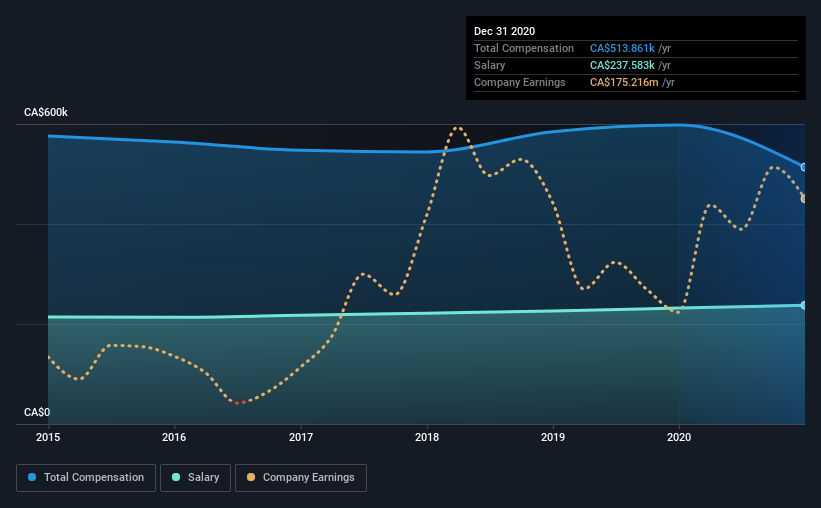This screenshot has height=508, width=821.
Task: Click the red low point on earnings line
Action: click(x=239, y=403)
